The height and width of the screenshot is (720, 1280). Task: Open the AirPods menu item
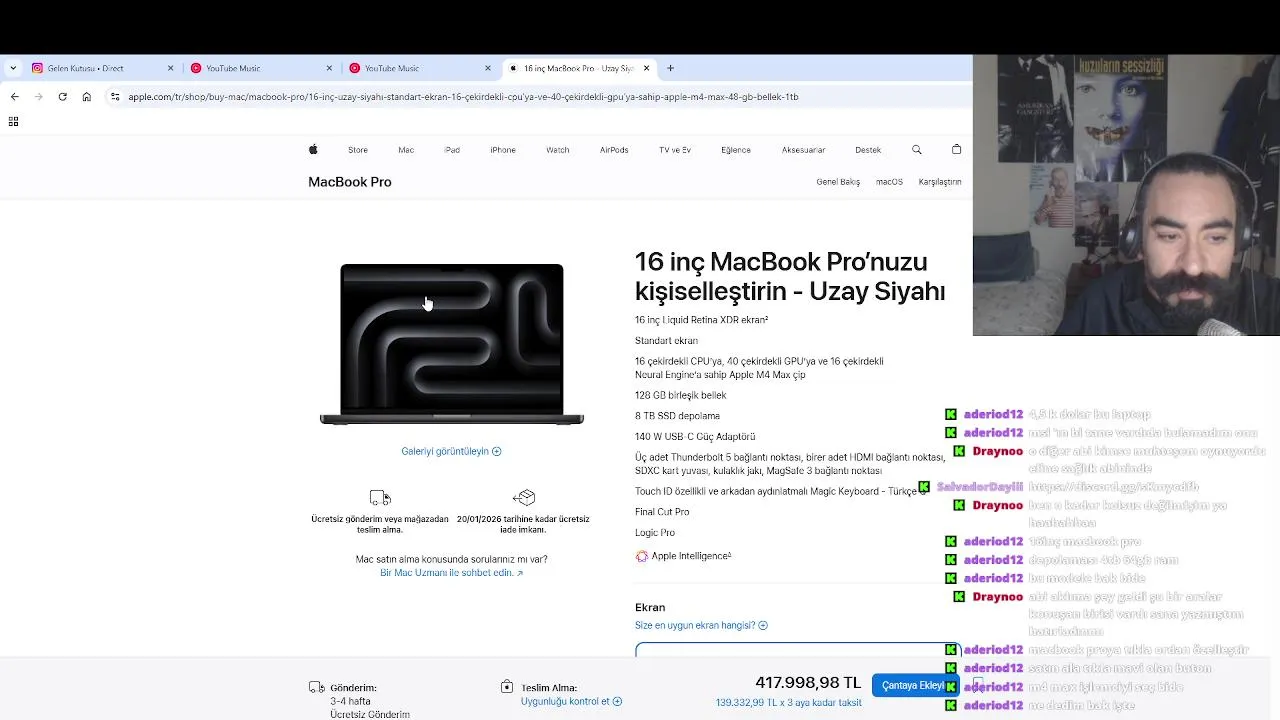(614, 150)
